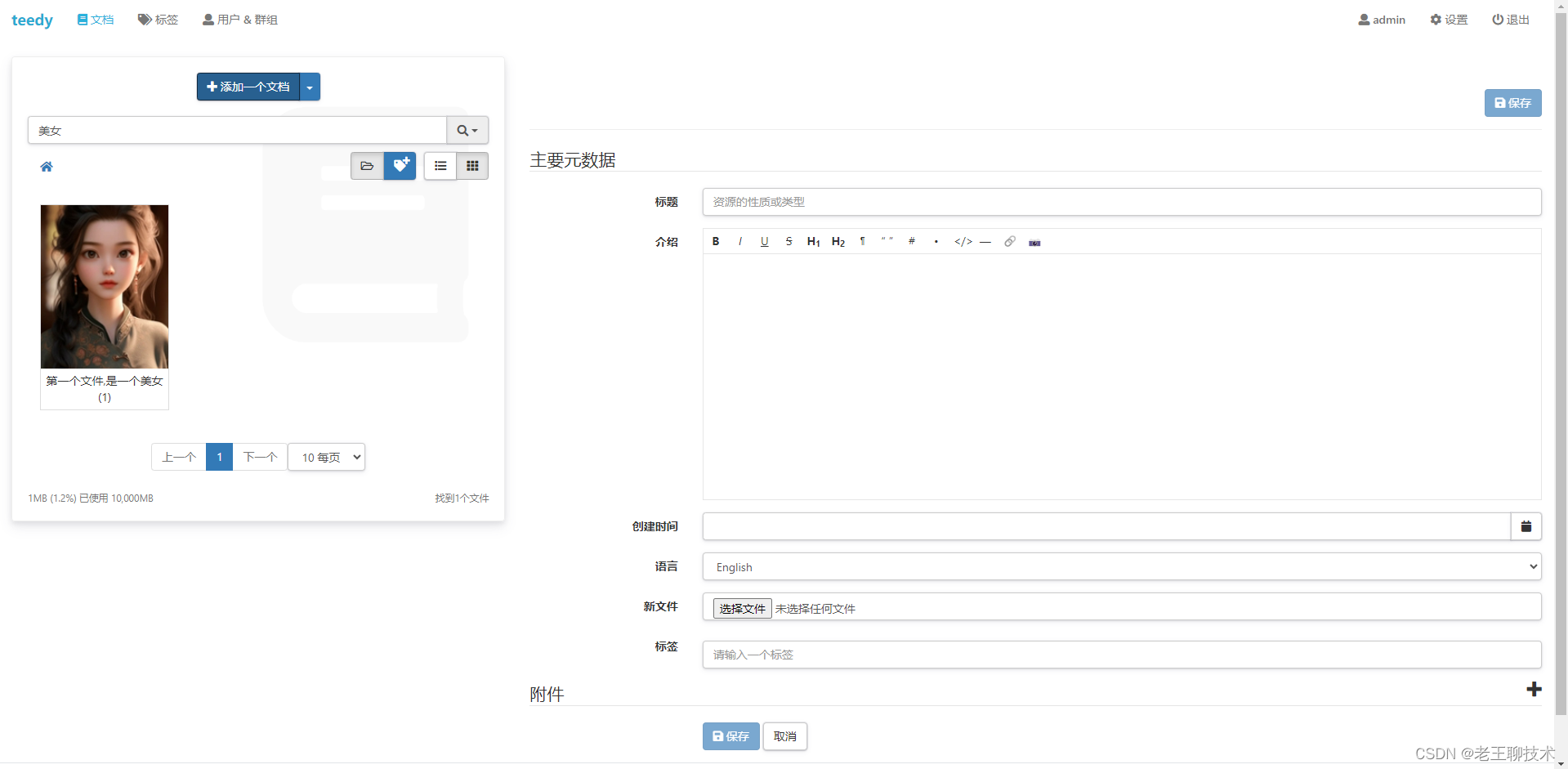
Task: Change the 10 per page selector
Action: click(x=326, y=457)
